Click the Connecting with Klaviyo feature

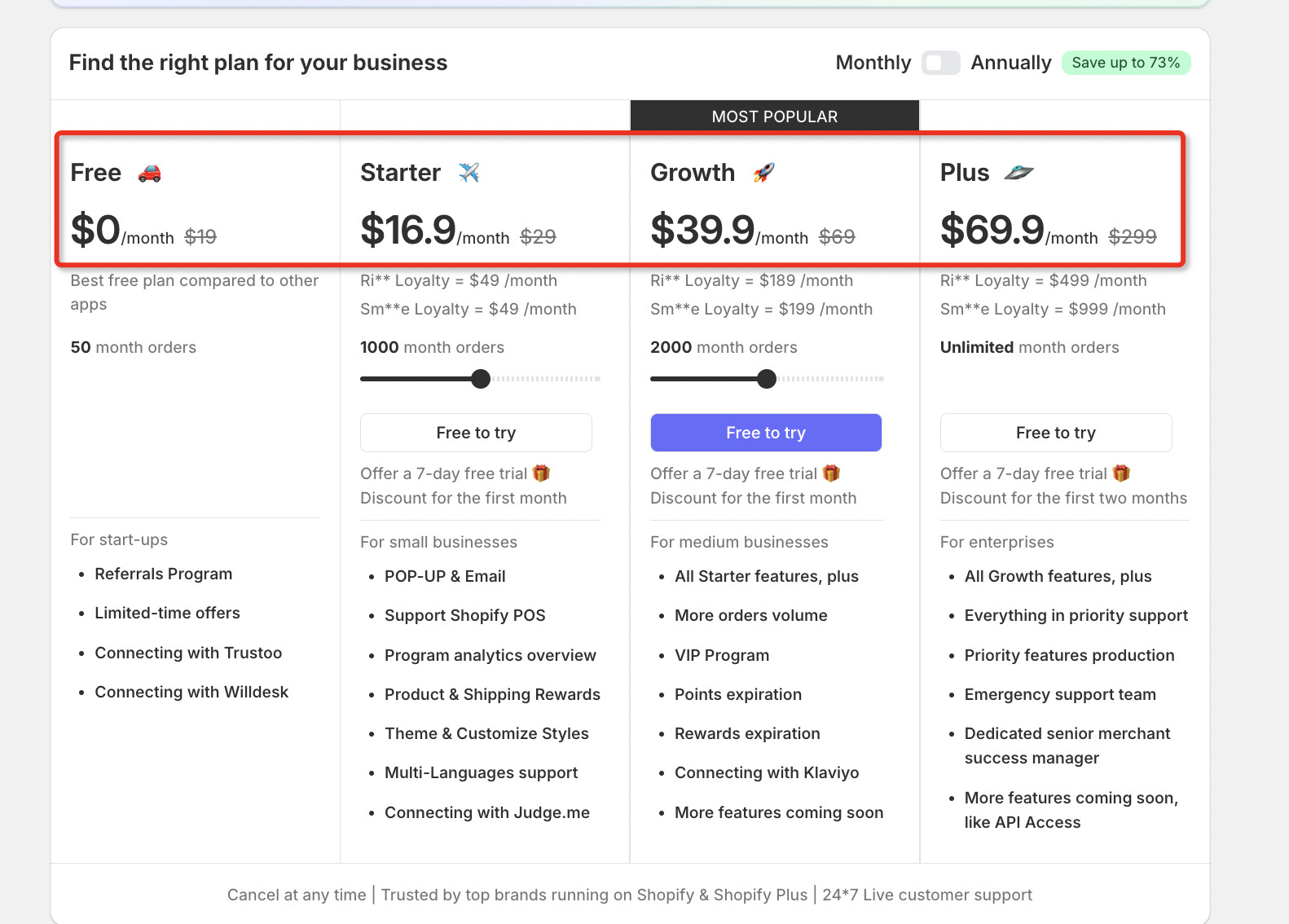767,772
